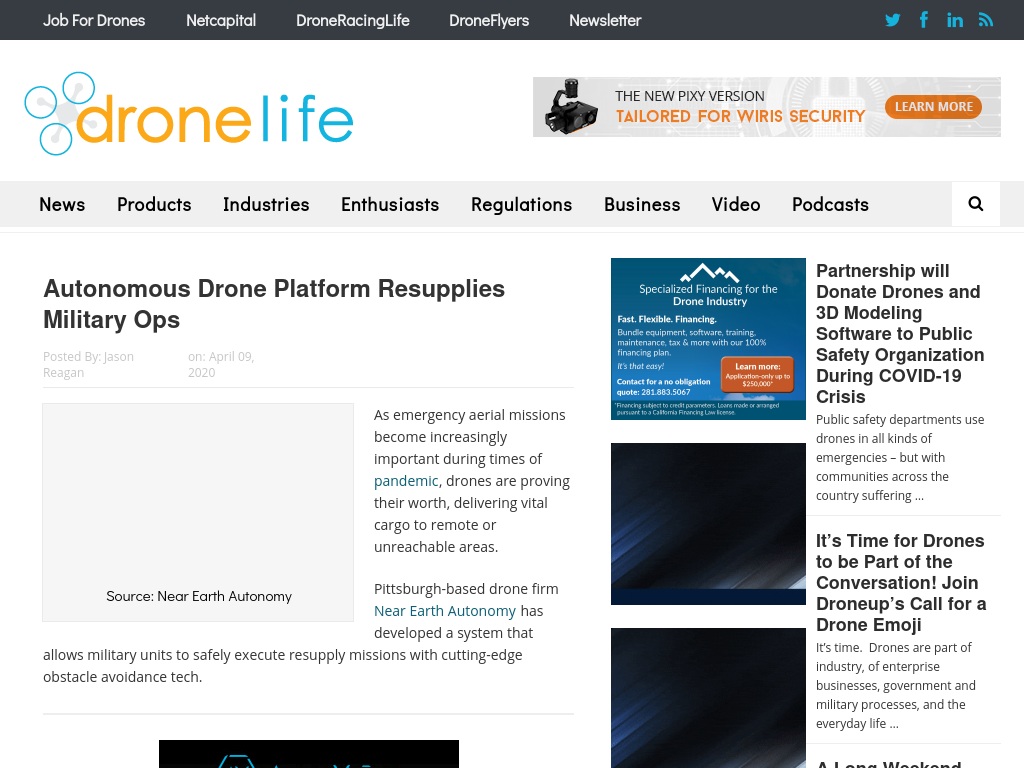Click the 'Public safety departments use' excerpt
This screenshot has height=768, width=1024.
coord(900,458)
